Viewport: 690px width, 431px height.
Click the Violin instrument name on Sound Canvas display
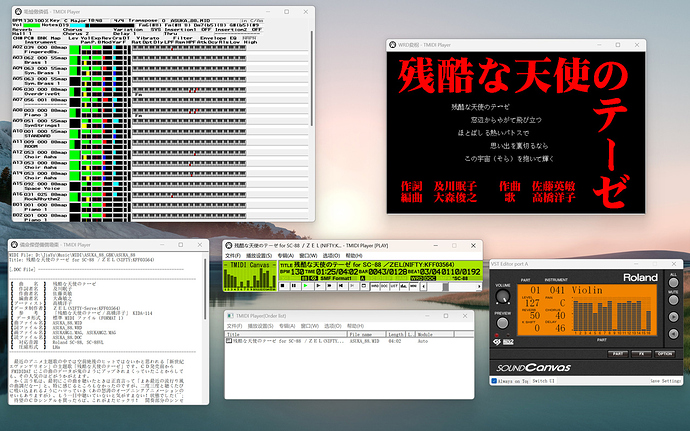point(587,290)
